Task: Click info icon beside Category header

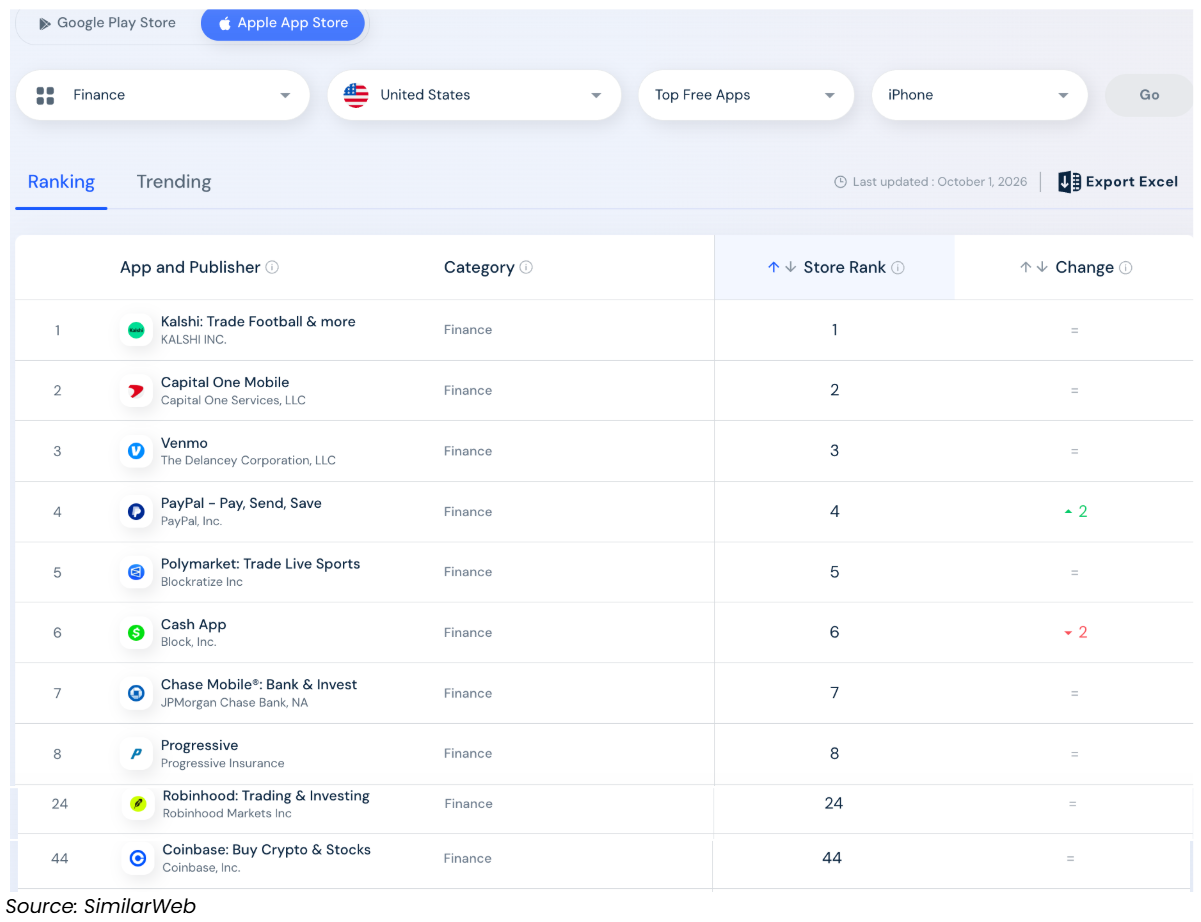Action: 526,267
